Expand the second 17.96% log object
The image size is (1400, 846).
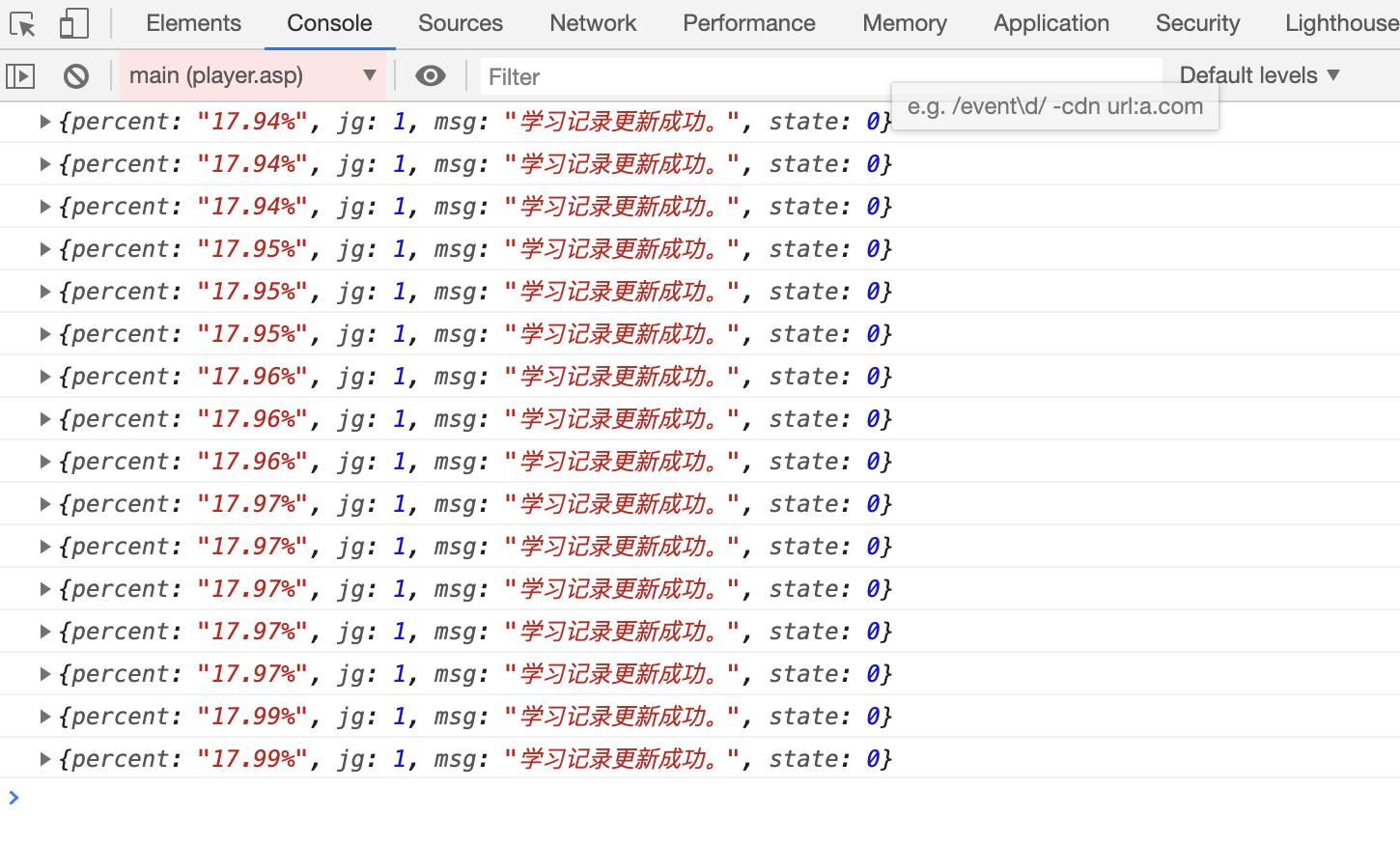[44, 419]
